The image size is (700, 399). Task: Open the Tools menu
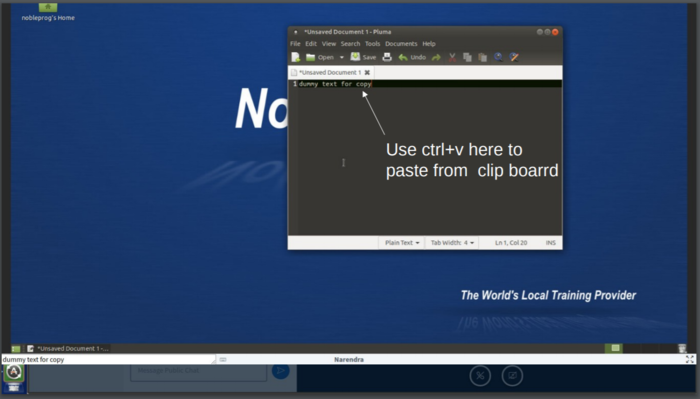coord(372,44)
